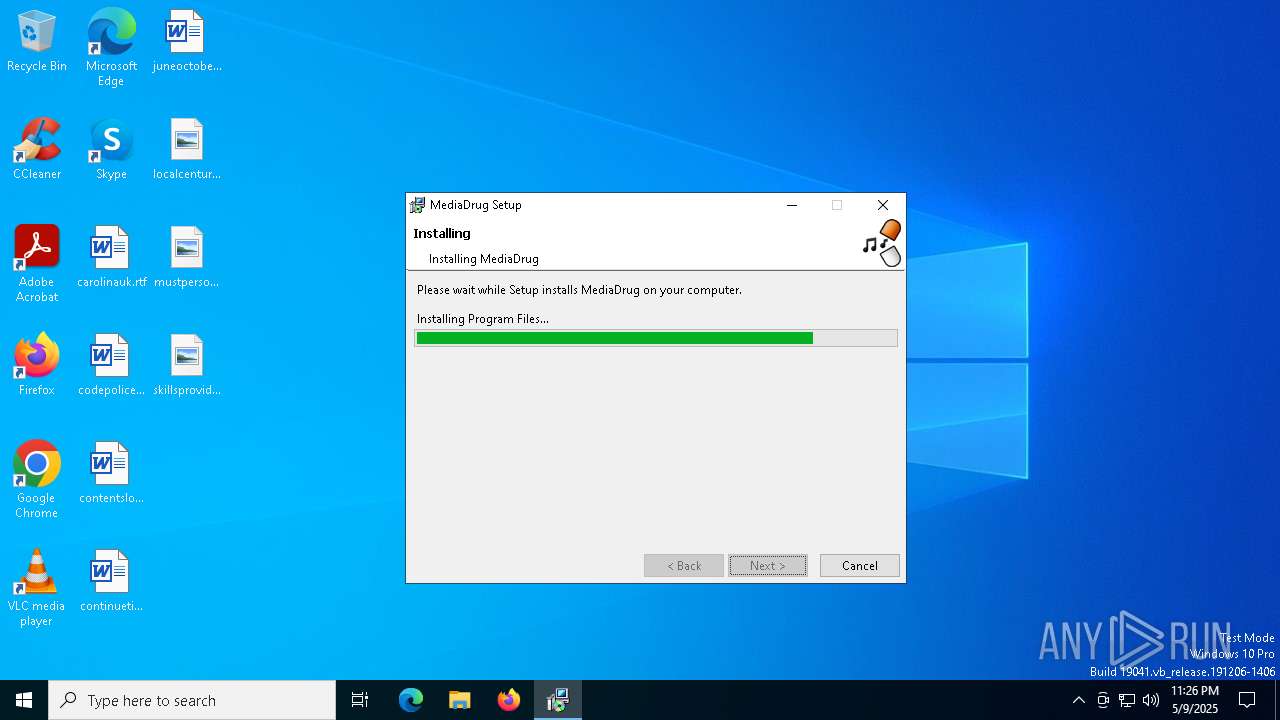This screenshot has height=720, width=1280.
Task: Launch the CCleaner desktop shortcut
Action: [37, 150]
